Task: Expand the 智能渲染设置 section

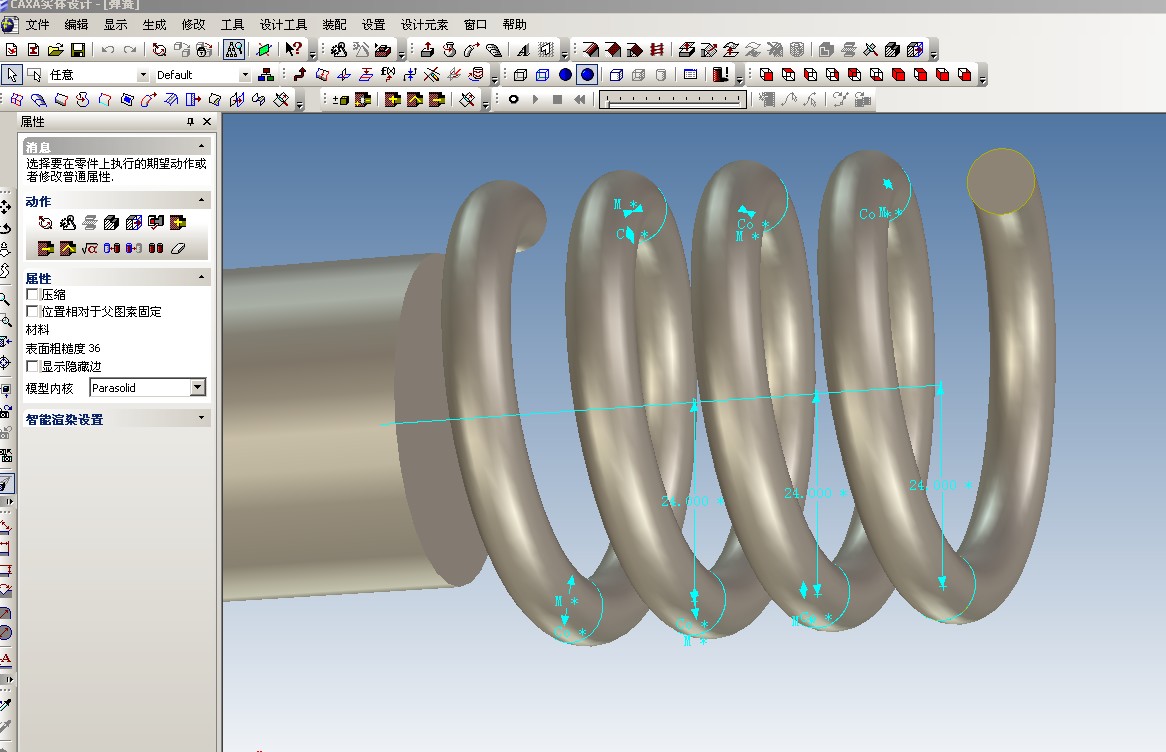Action: 202,418
